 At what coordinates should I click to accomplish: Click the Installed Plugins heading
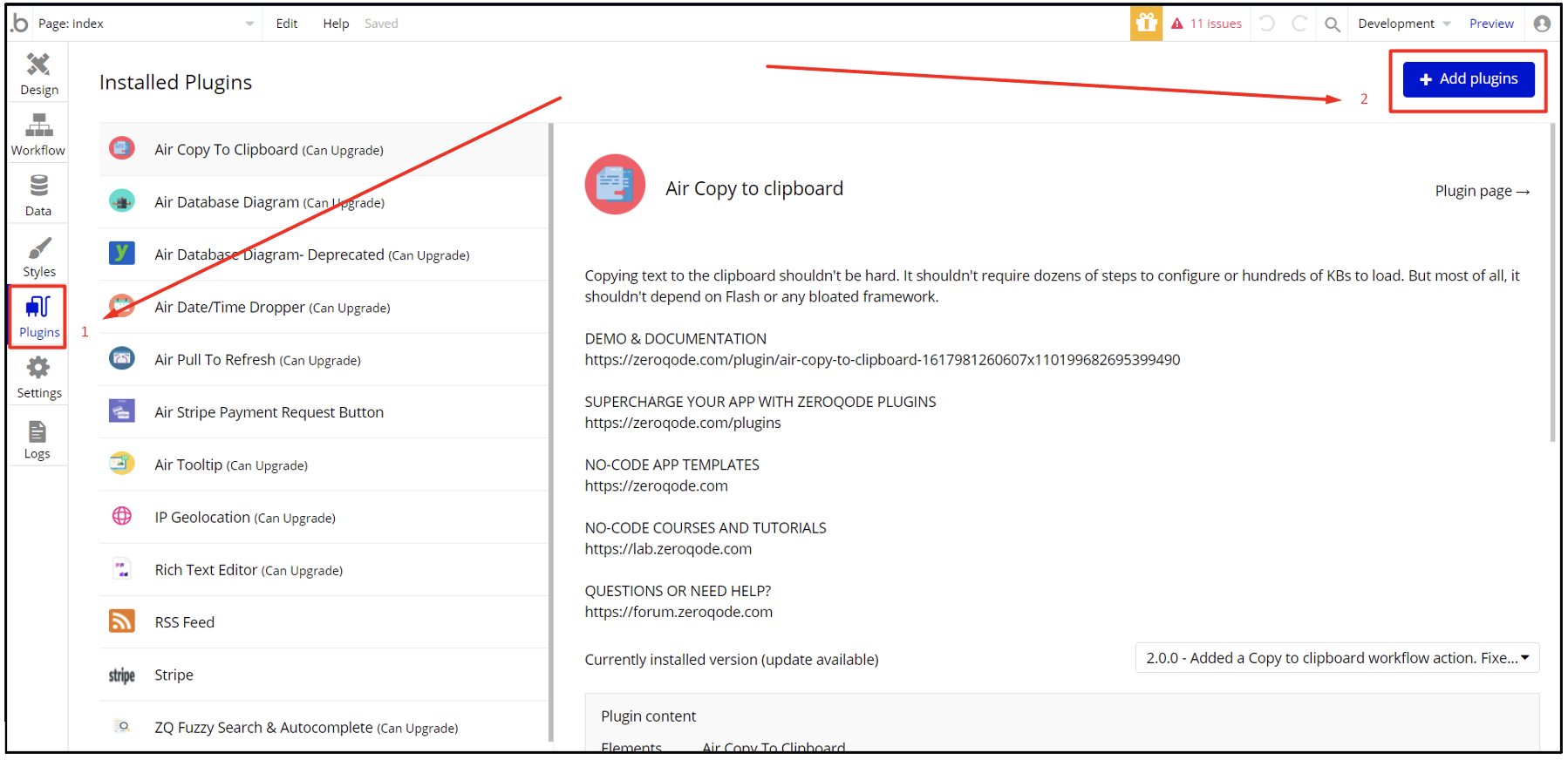pyautogui.click(x=175, y=82)
